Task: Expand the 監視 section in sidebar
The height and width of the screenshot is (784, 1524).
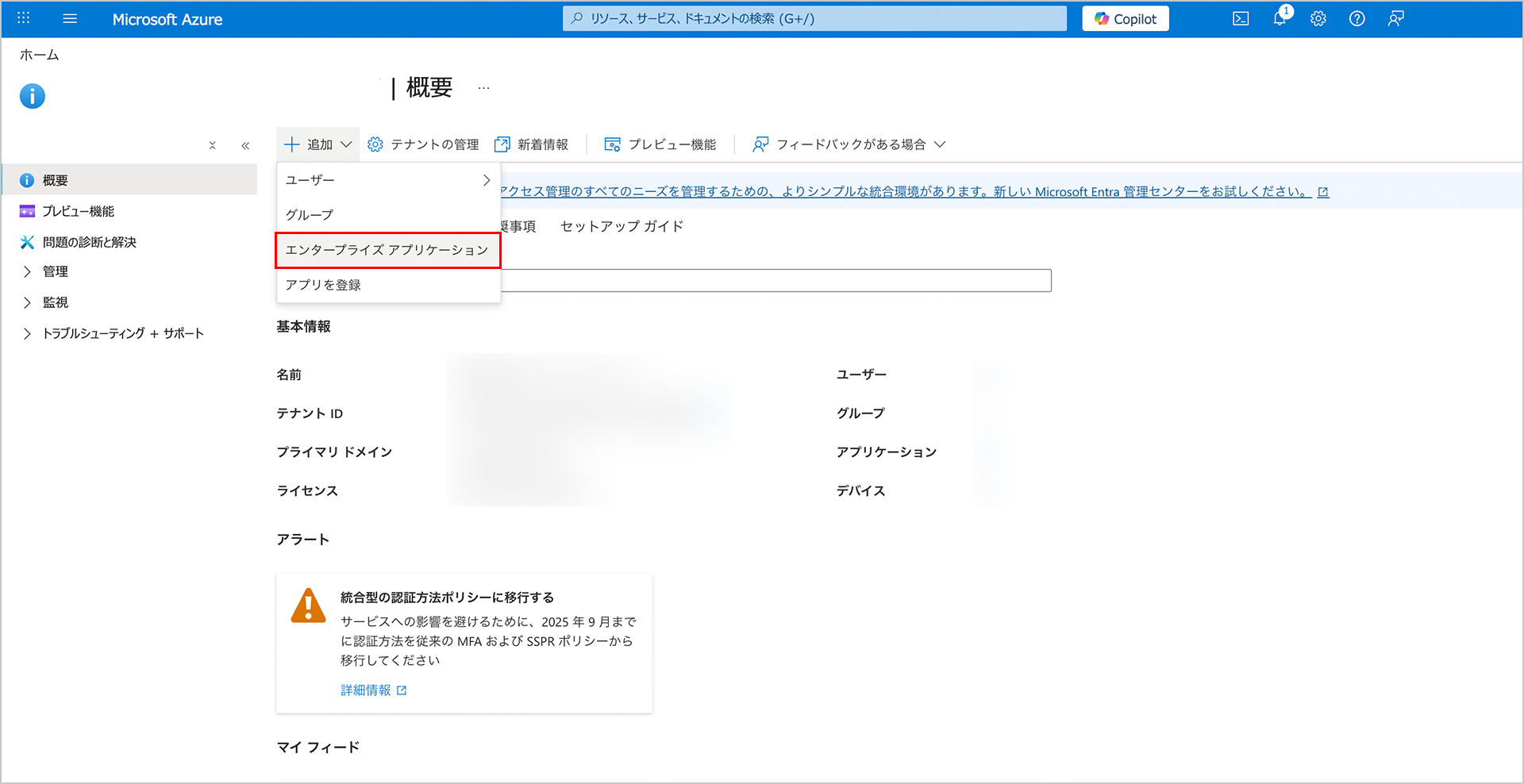Action: pyautogui.click(x=28, y=302)
